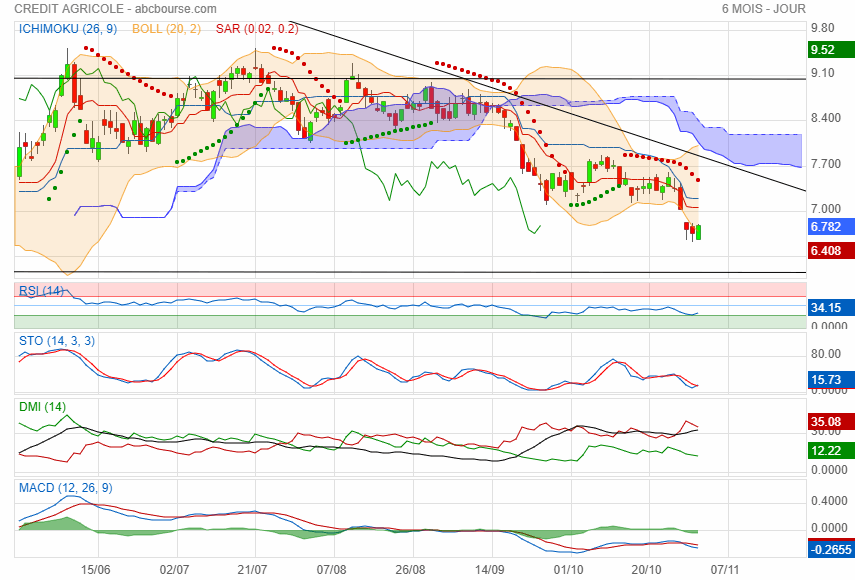
Task: Click the CREDIT AGRICOLE - abcbourse.com chart title
Action: click(115, 9)
